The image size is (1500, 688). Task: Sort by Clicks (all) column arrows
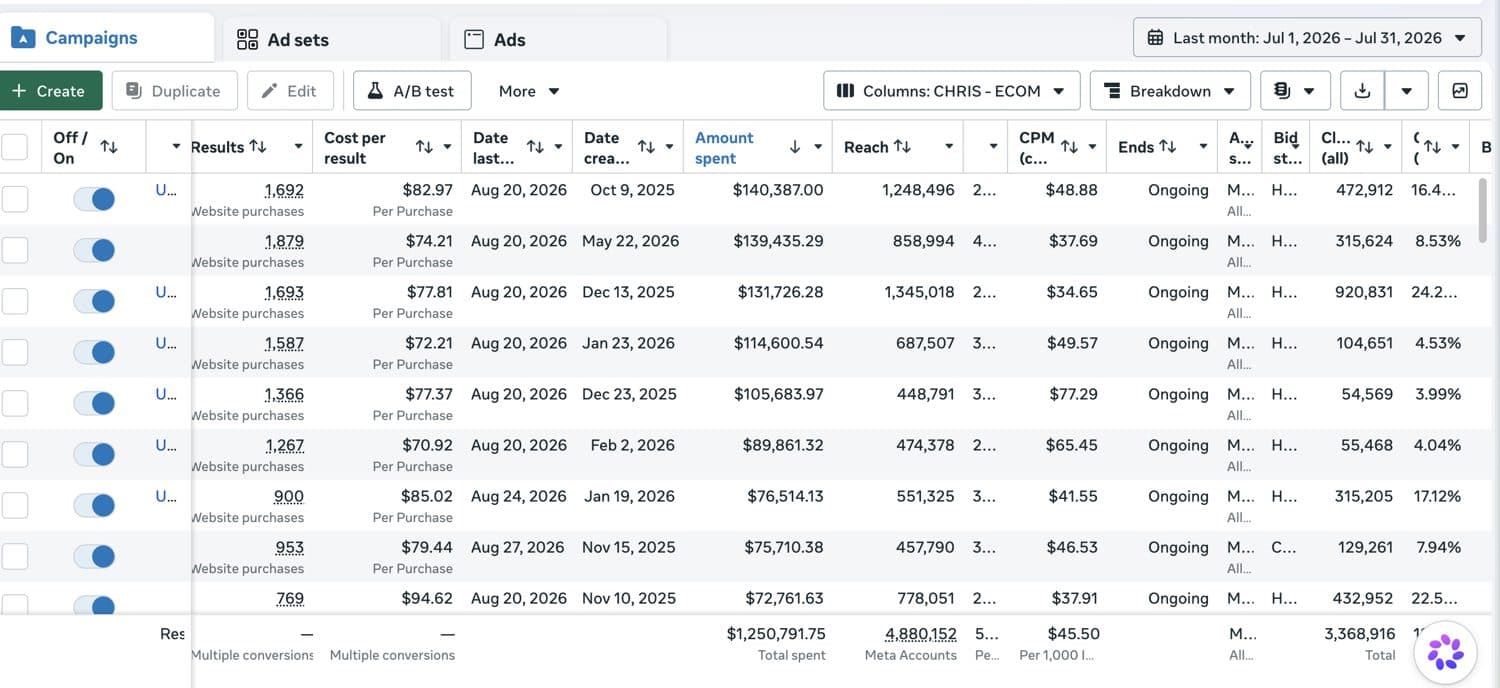[x=1364, y=147]
